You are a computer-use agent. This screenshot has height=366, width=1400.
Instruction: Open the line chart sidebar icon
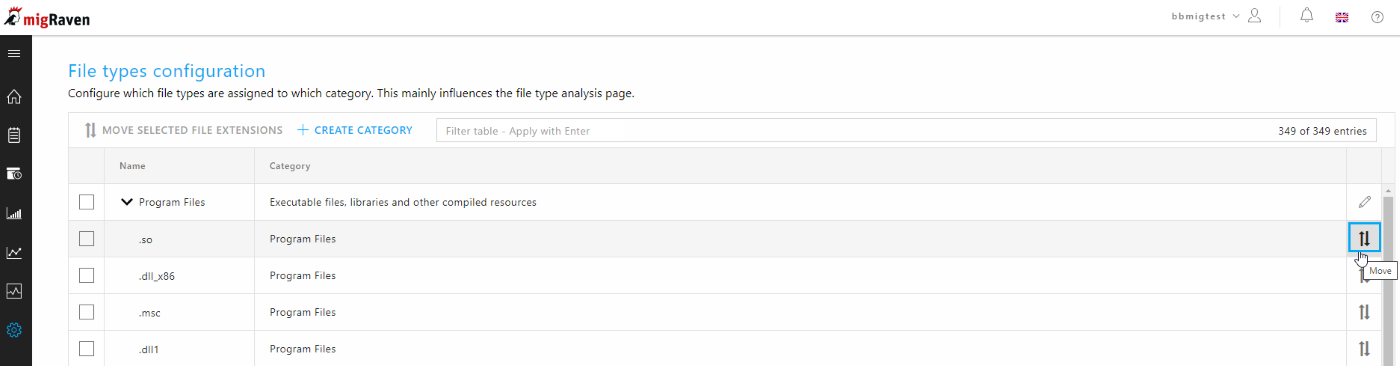tap(14, 252)
